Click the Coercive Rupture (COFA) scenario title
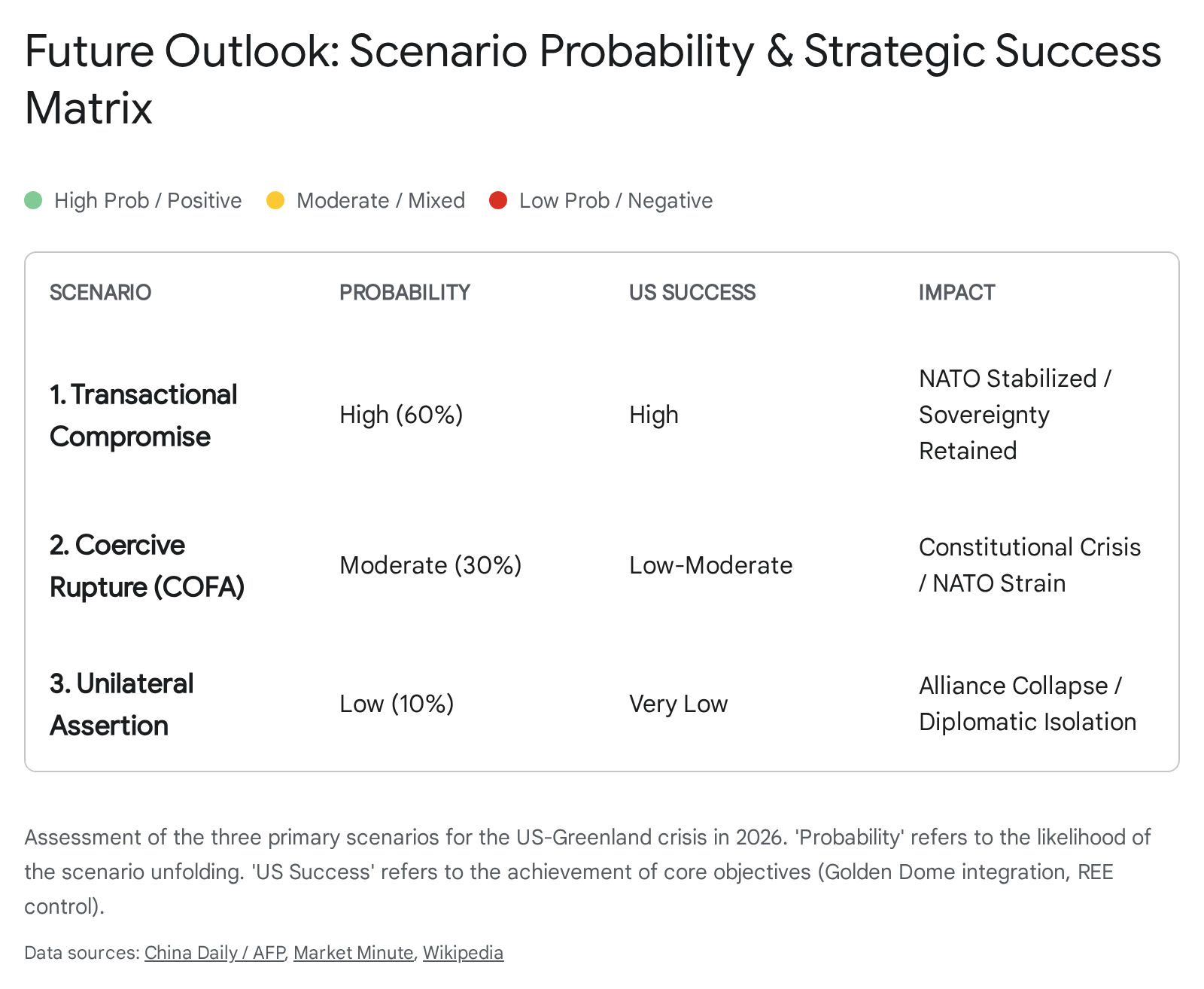Screen dimensions: 1204x989 [147, 566]
